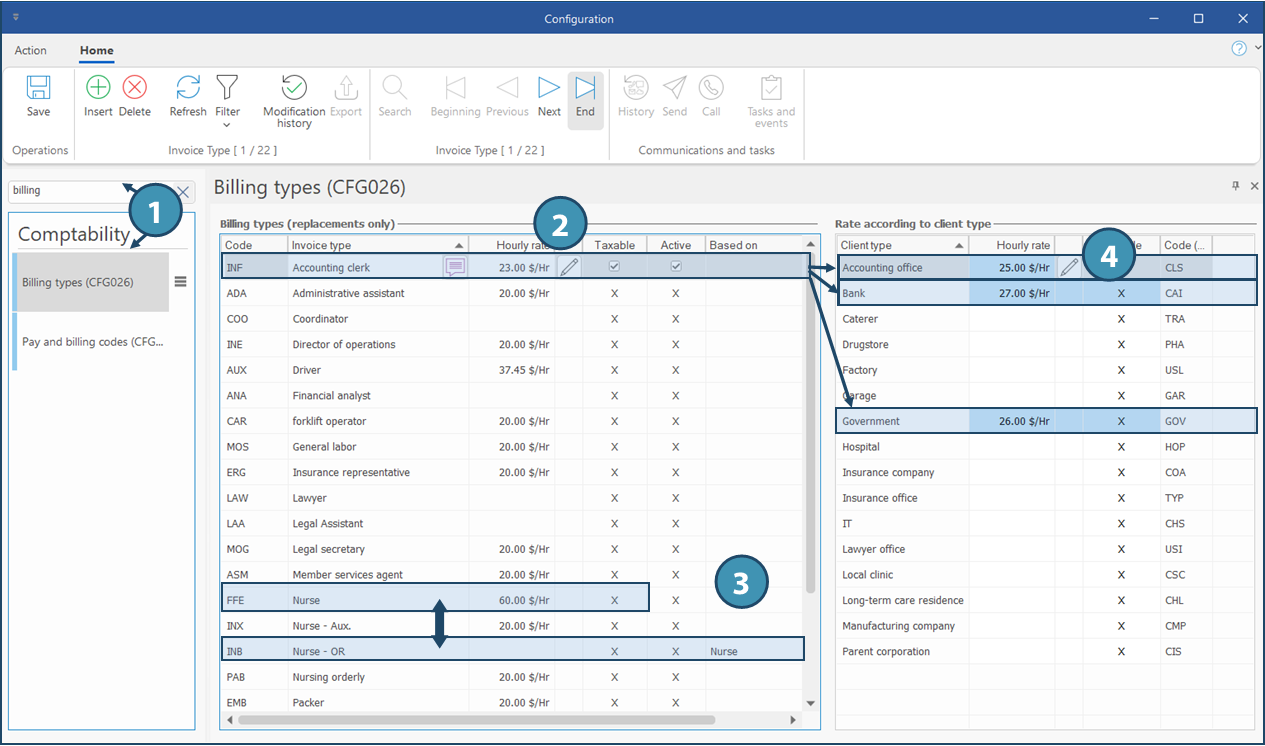Viewport: 1265px width, 746px height.
Task: Edit hourly rate pencil for Accounting clerk
Action: pos(569,267)
